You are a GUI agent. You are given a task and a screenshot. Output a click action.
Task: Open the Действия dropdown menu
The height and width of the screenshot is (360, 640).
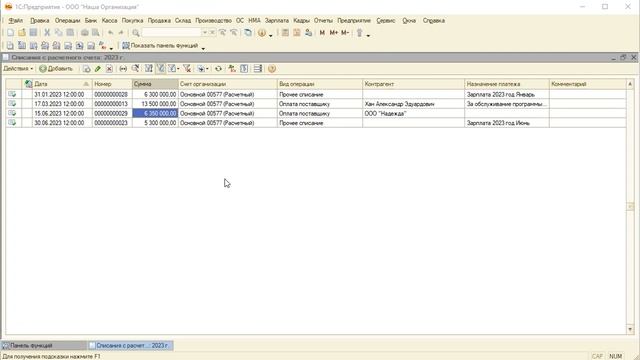click(18, 69)
